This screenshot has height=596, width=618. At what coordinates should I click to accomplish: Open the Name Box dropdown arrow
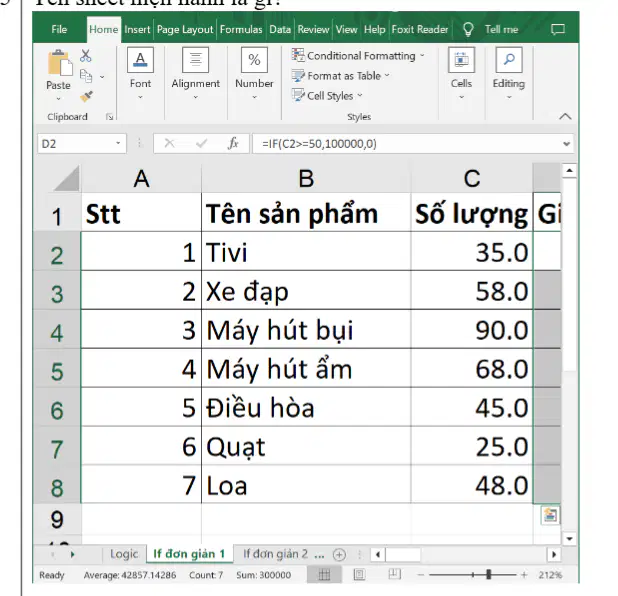[x=118, y=143]
